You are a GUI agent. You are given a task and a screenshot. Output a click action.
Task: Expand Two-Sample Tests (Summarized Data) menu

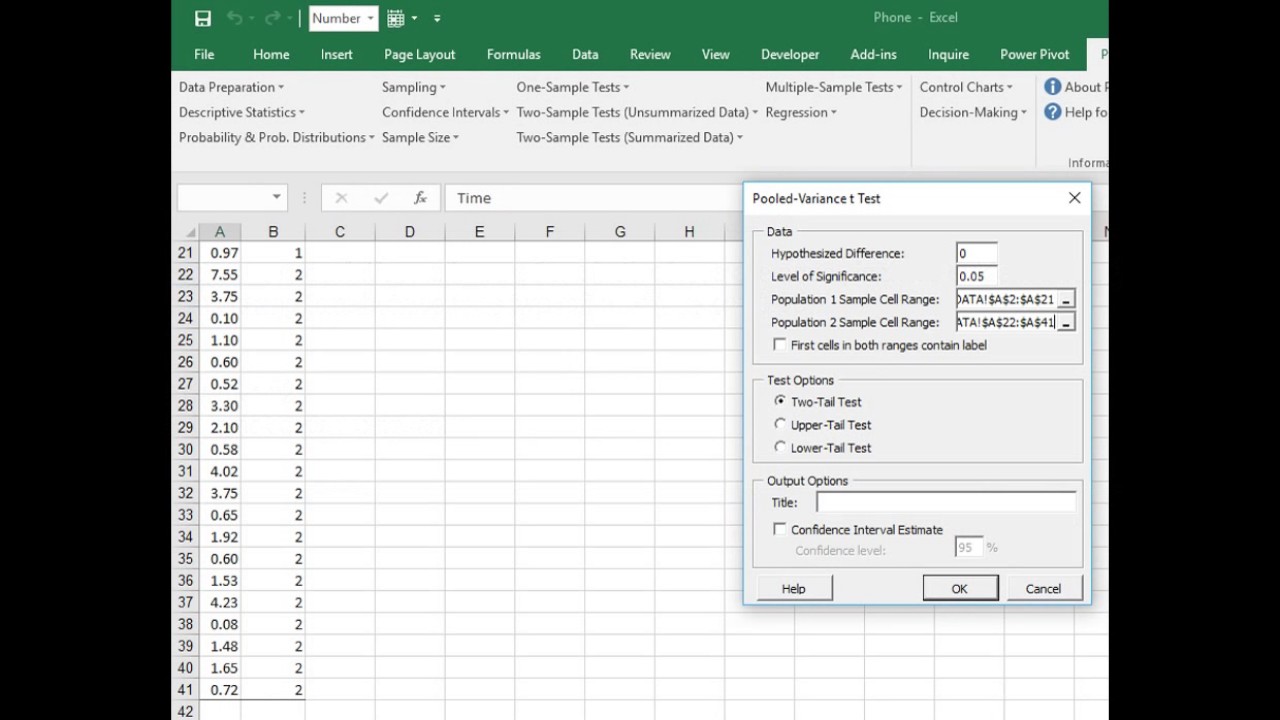coord(629,137)
